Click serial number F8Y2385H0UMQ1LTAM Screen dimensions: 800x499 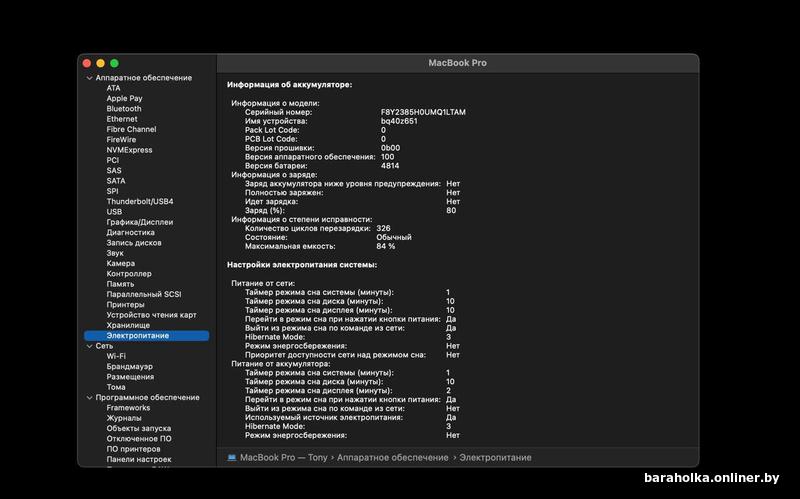click(x=423, y=112)
